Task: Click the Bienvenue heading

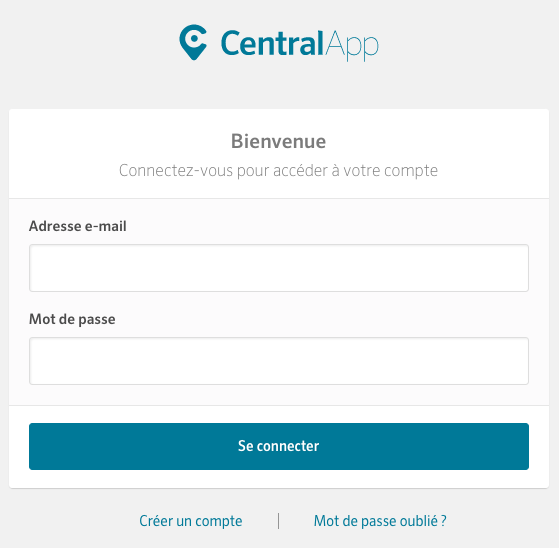Action: (278, 141)
